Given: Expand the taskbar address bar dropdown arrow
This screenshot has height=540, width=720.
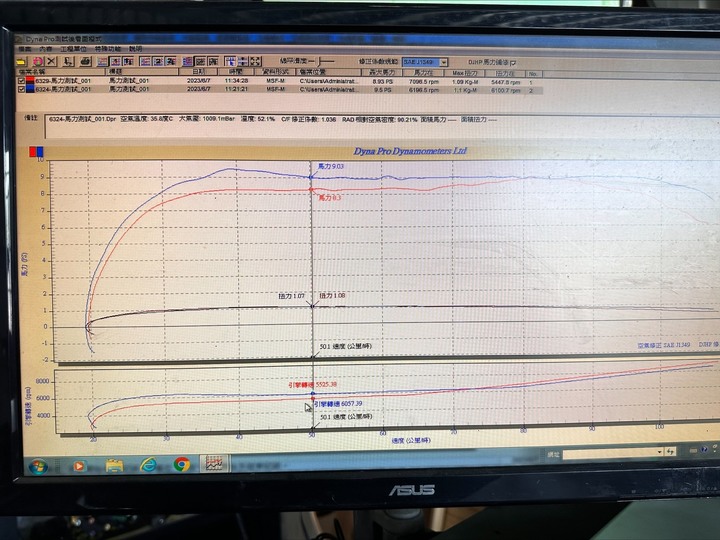Looking at the screenshot, I should [659, 452].
